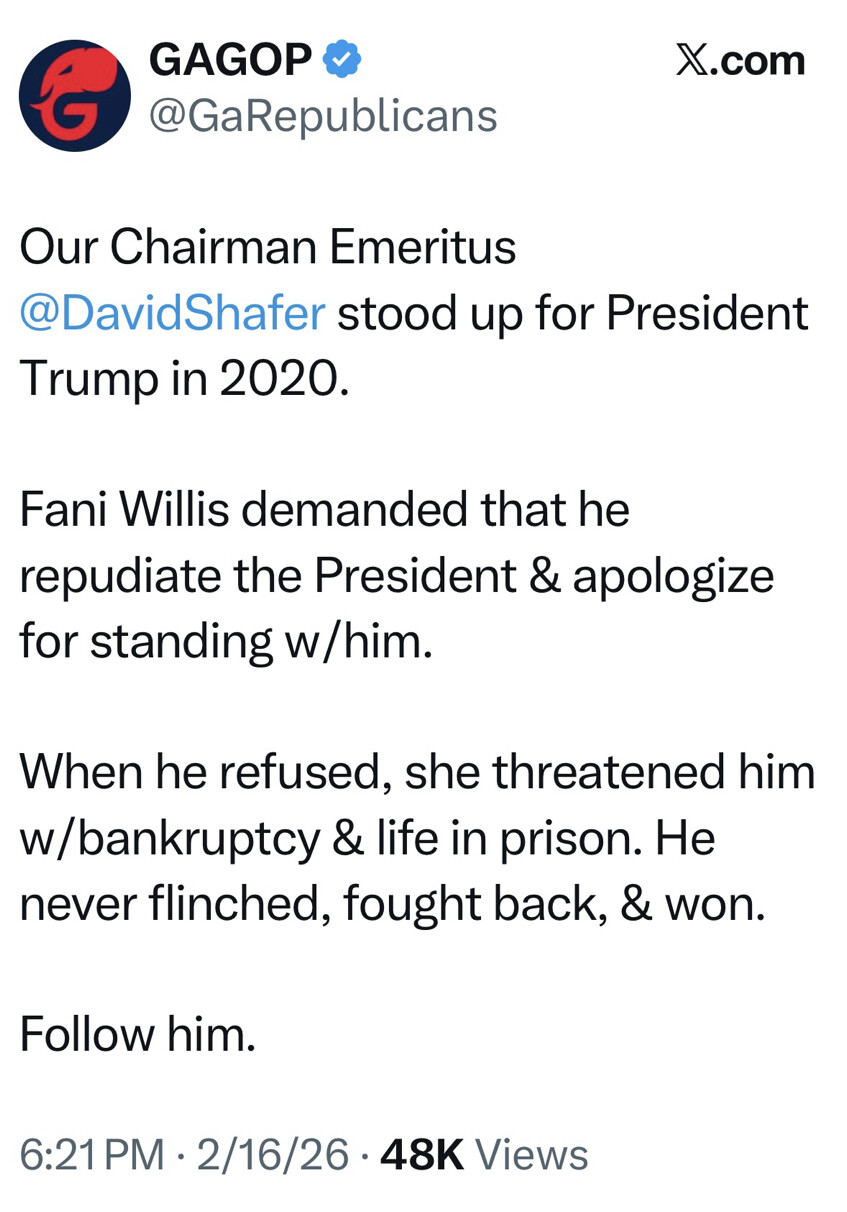Screen dimensions: 847x1212
Task: Open the @DavidShafer mention link
Action: click(x=172, y=313)
